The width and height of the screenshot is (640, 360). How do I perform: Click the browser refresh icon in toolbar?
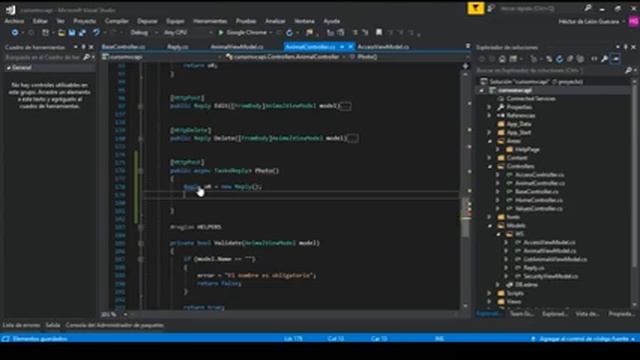pyautogui.click(x=289, y=33)
